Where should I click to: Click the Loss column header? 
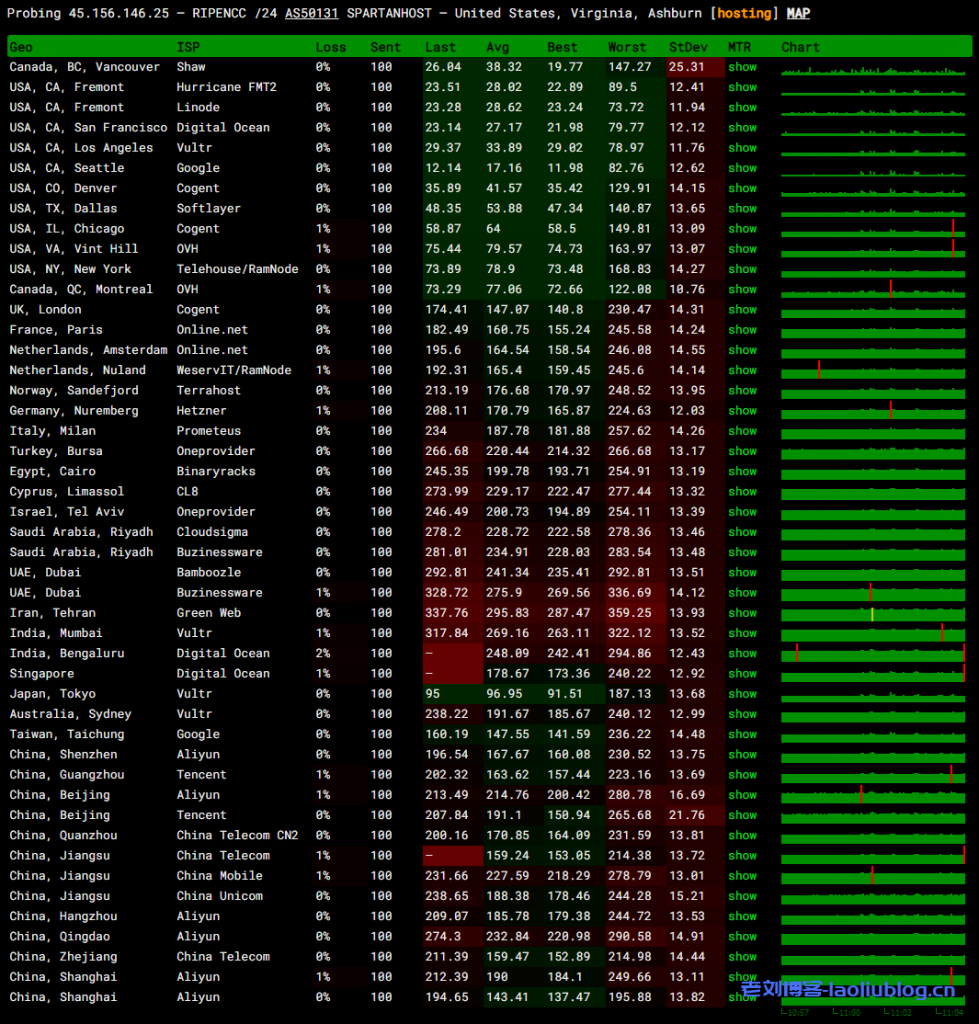point(331,47)
